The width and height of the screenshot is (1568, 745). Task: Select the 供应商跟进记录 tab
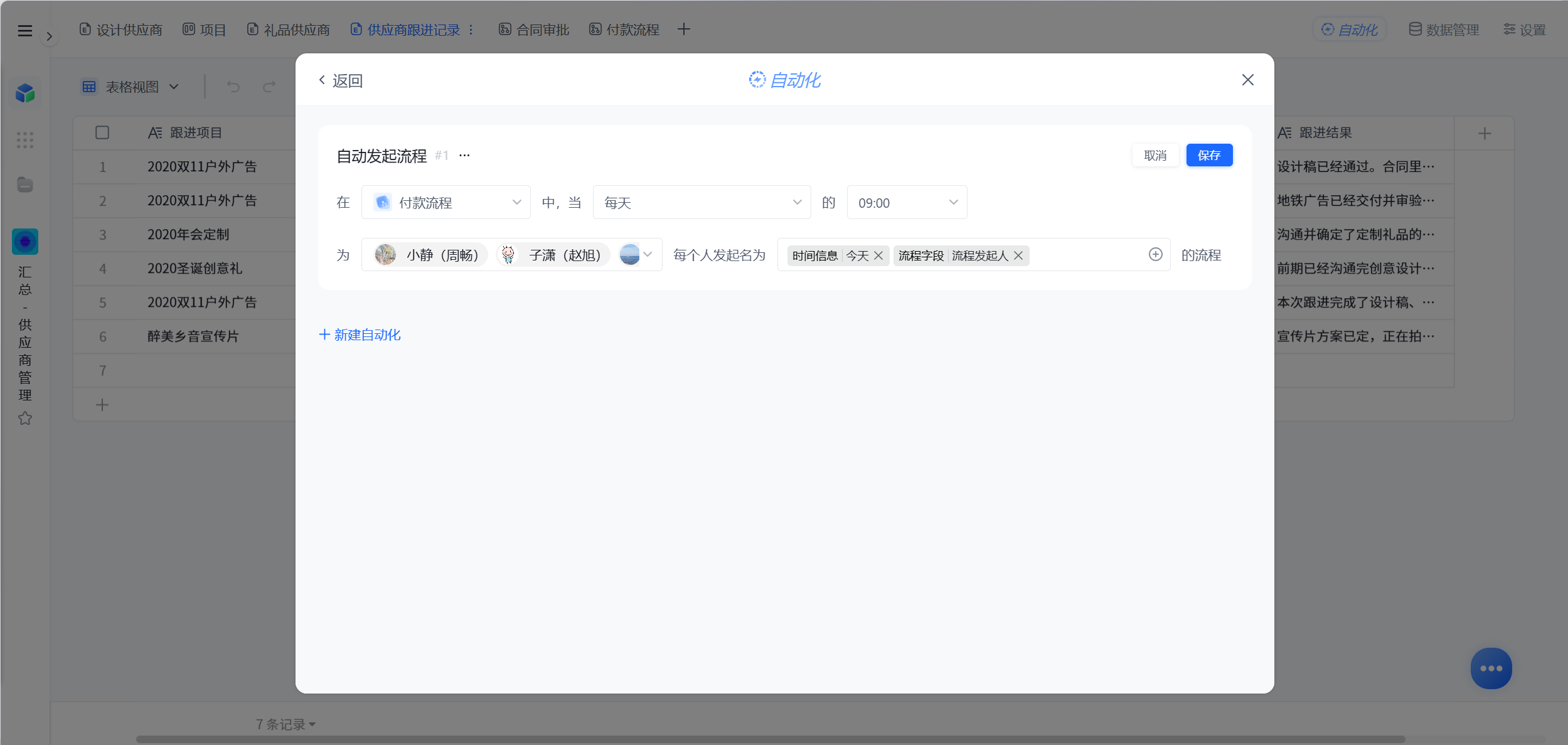(x=405, y=29)
